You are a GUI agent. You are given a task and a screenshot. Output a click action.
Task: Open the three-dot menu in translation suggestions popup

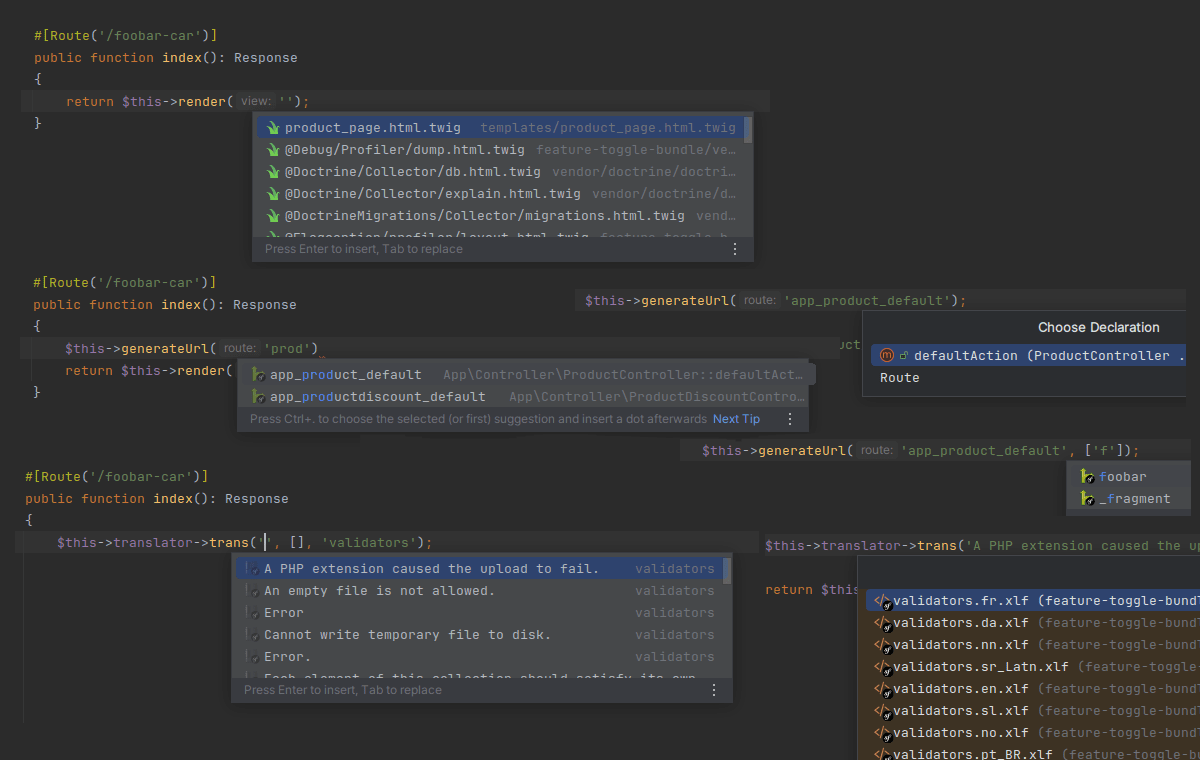[x=714, y=690]
